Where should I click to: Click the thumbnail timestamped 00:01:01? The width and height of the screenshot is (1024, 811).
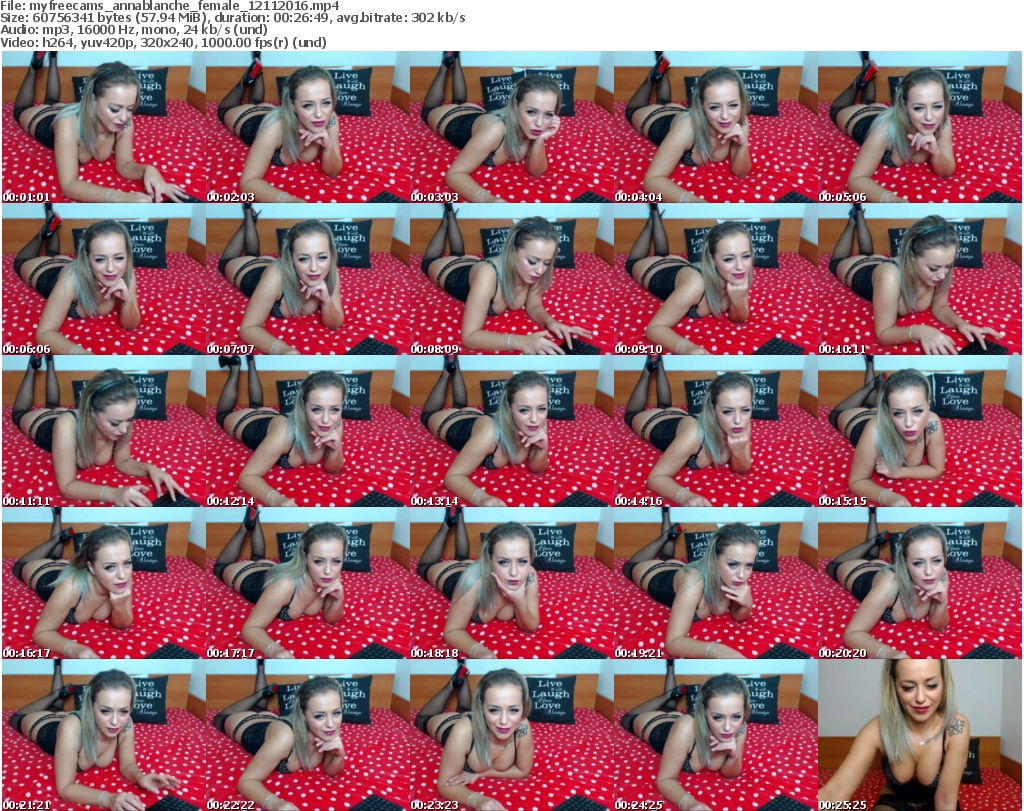point(103,128)
